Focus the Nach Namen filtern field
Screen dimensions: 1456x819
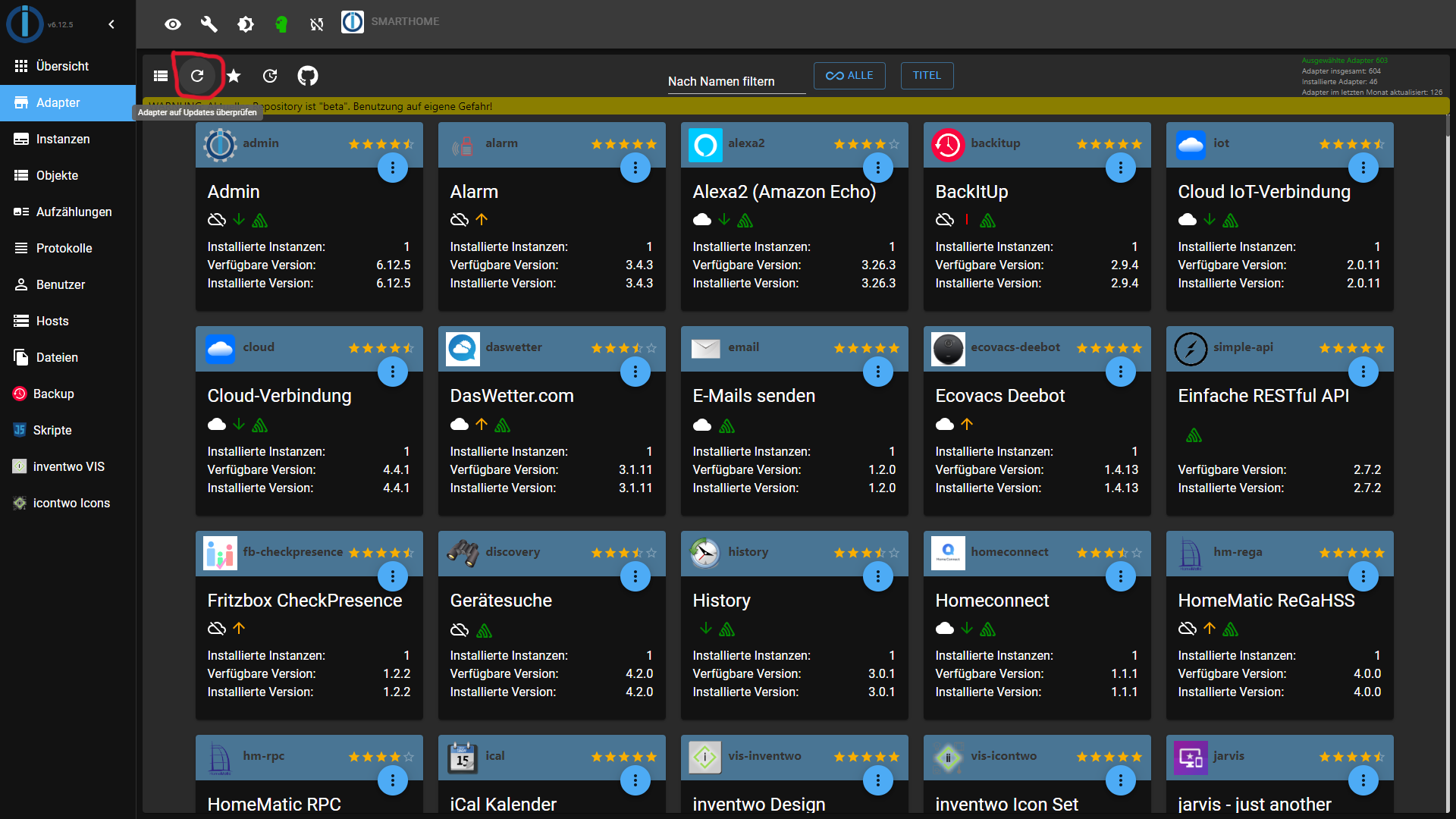[736, 81]
